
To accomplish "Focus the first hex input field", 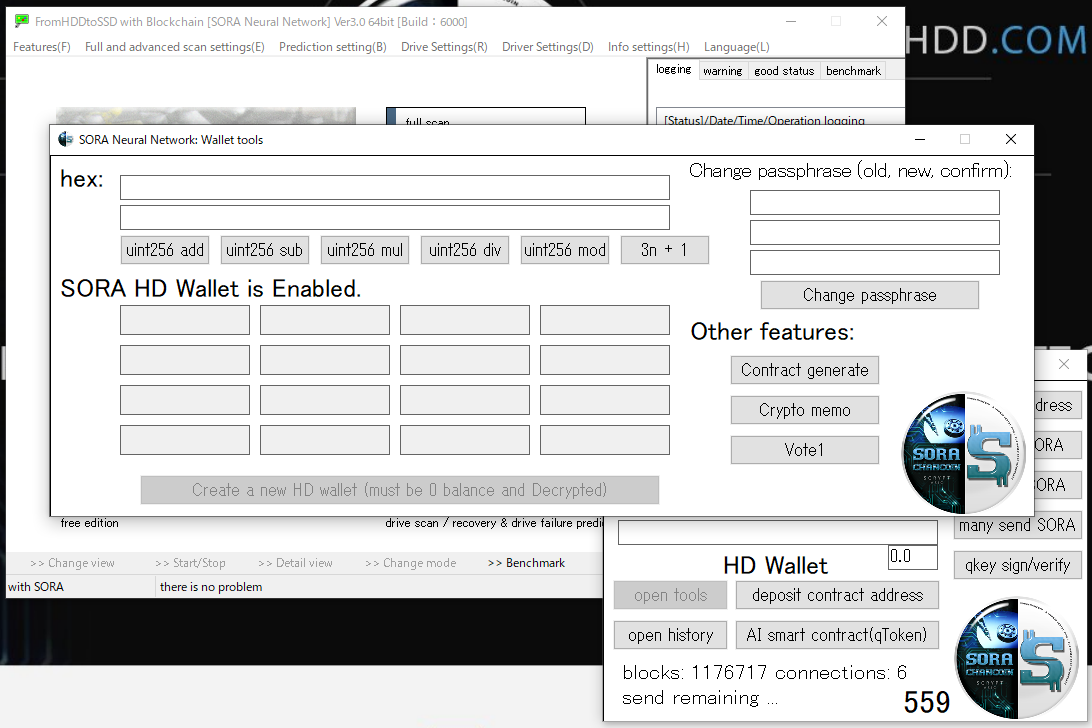I will tap(395, 187).
